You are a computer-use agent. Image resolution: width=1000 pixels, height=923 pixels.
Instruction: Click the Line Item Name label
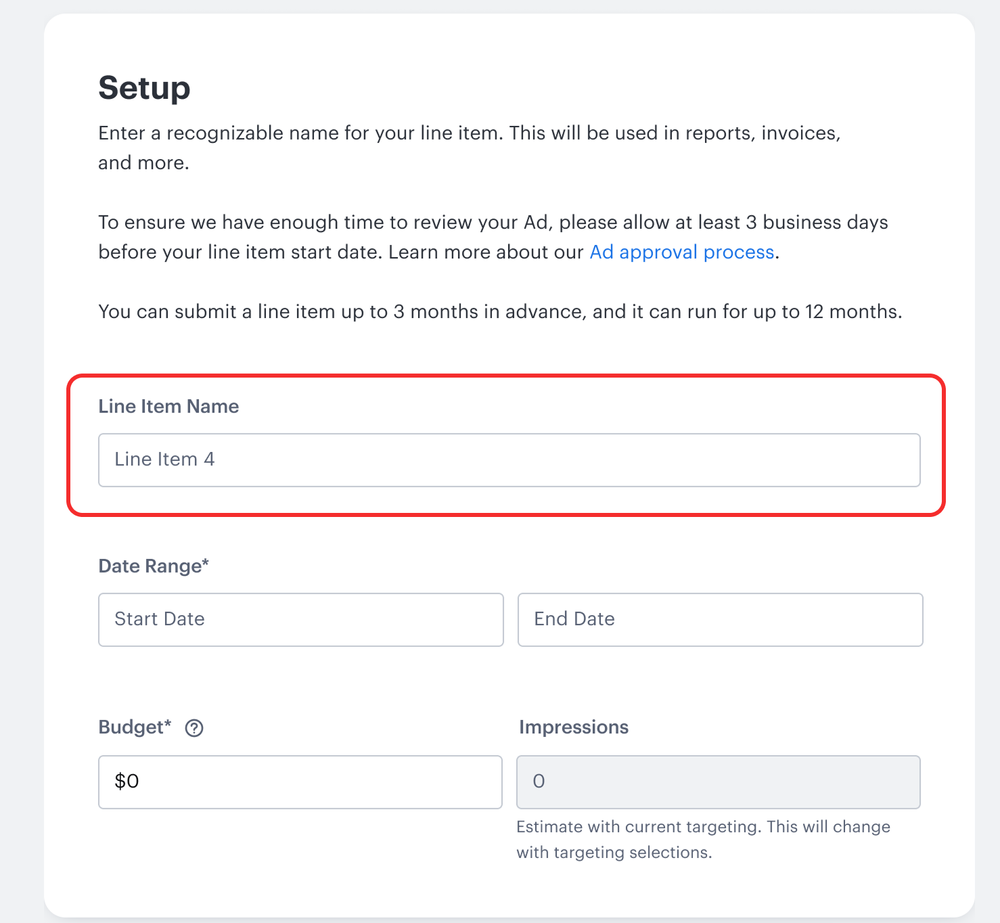168,406
